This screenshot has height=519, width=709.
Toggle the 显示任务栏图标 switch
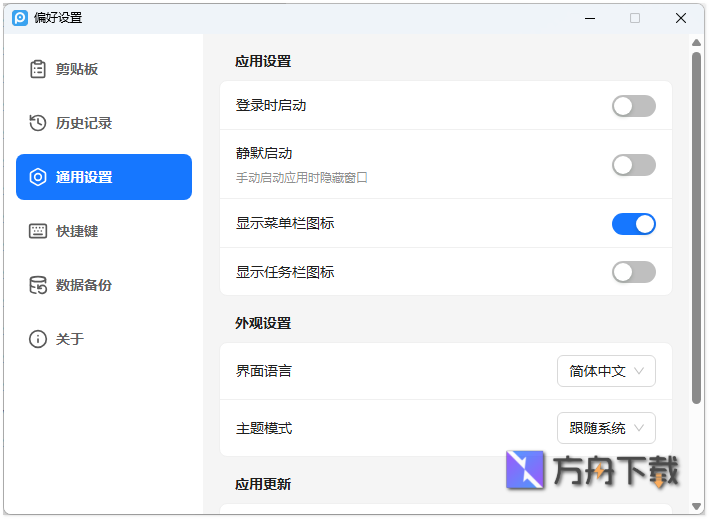633,272
